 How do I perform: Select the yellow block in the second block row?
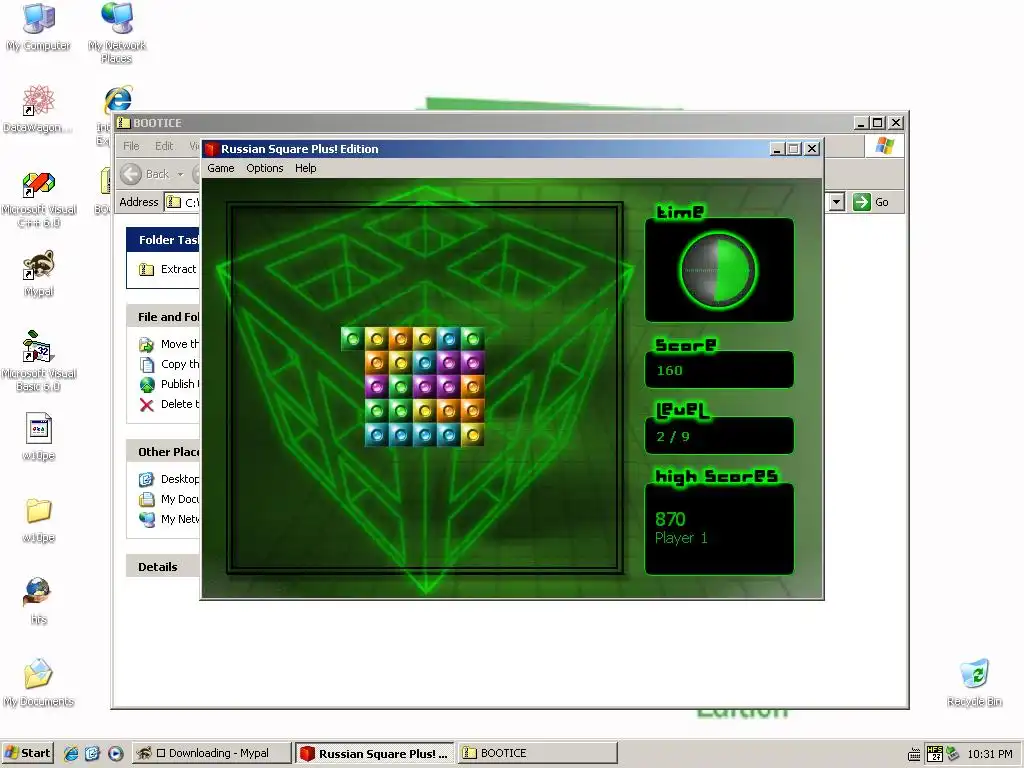[400, 362]
